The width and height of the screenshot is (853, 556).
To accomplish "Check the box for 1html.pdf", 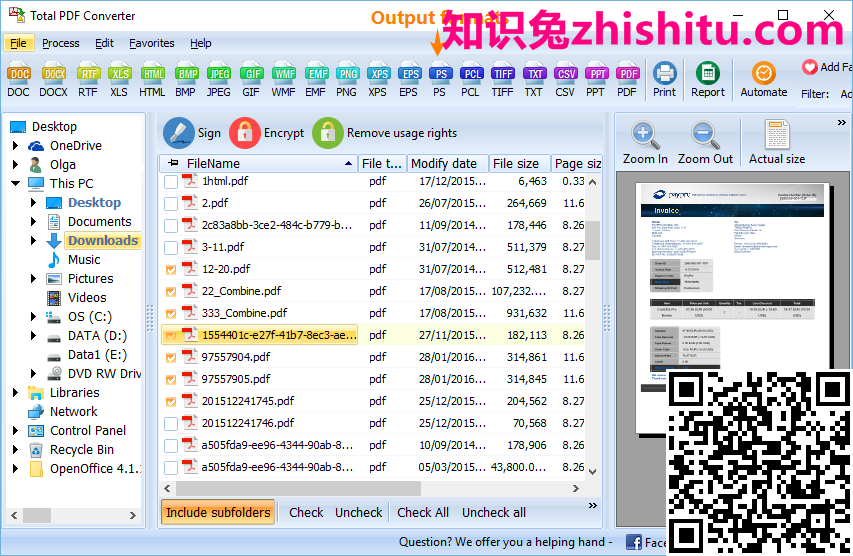I will point(171,182).
